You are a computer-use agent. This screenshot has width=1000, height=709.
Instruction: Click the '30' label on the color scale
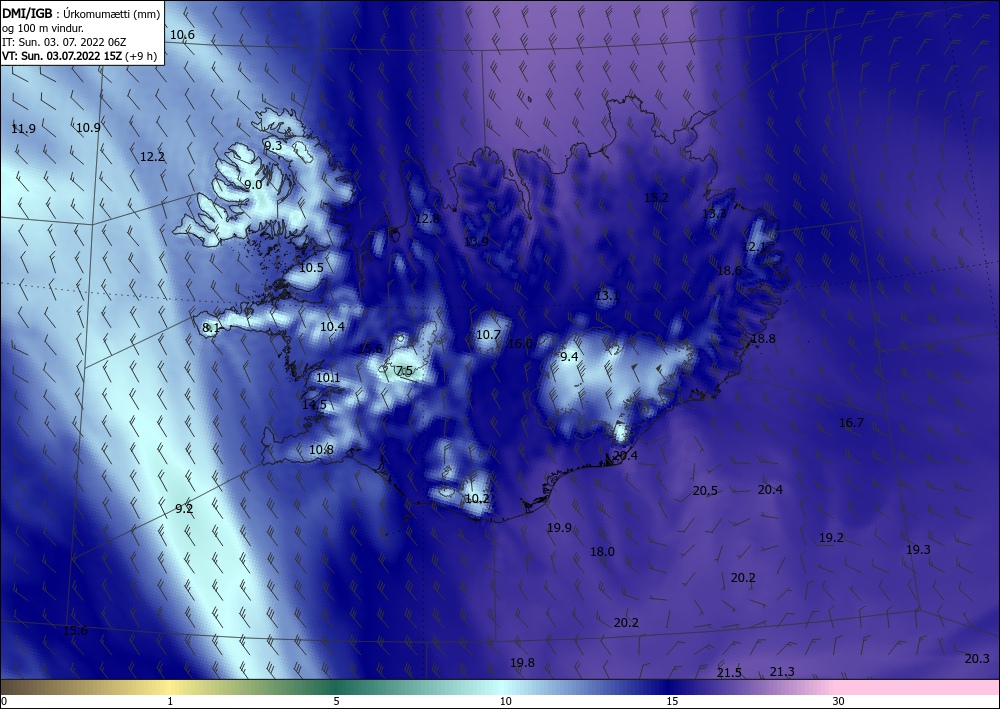(x=839, y=701)
